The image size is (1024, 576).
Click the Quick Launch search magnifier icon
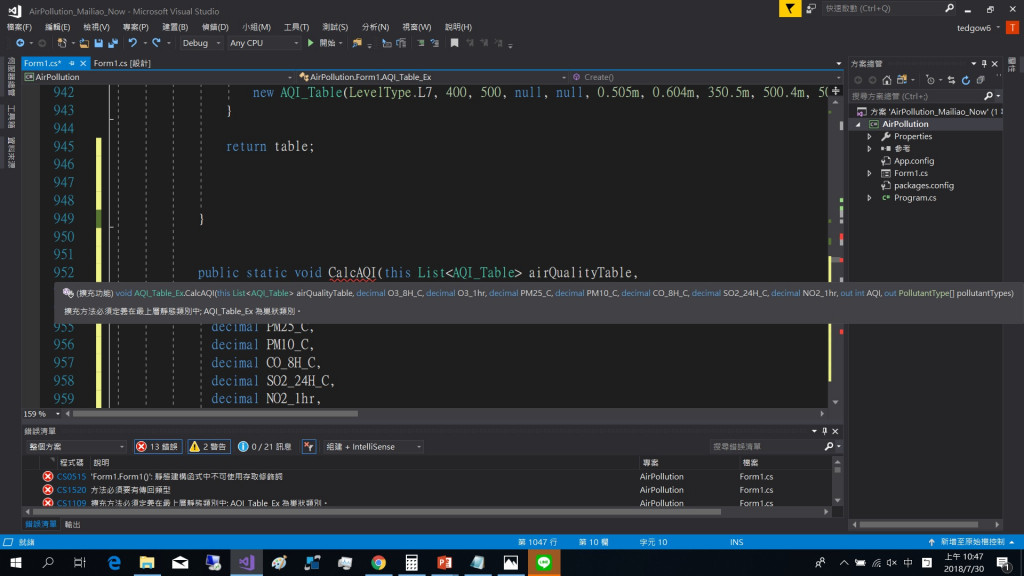tap(950, 8)
